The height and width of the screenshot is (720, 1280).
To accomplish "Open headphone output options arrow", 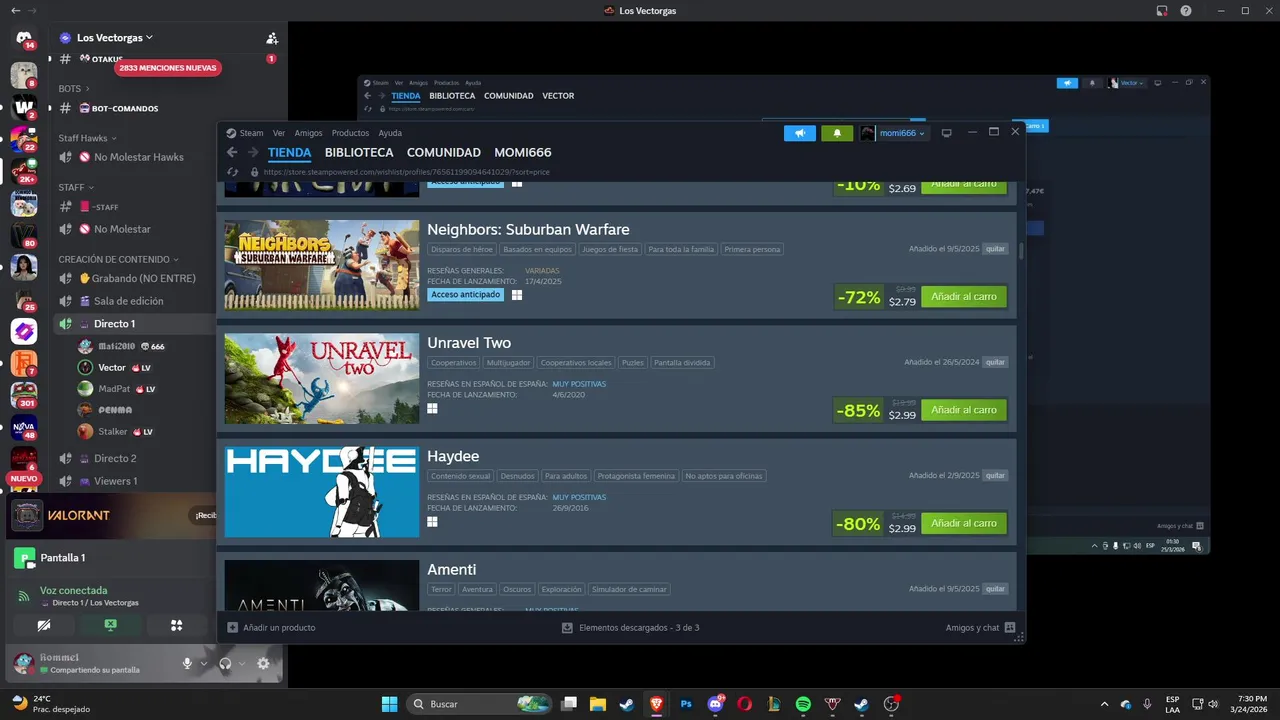I will tap(242, 663).
